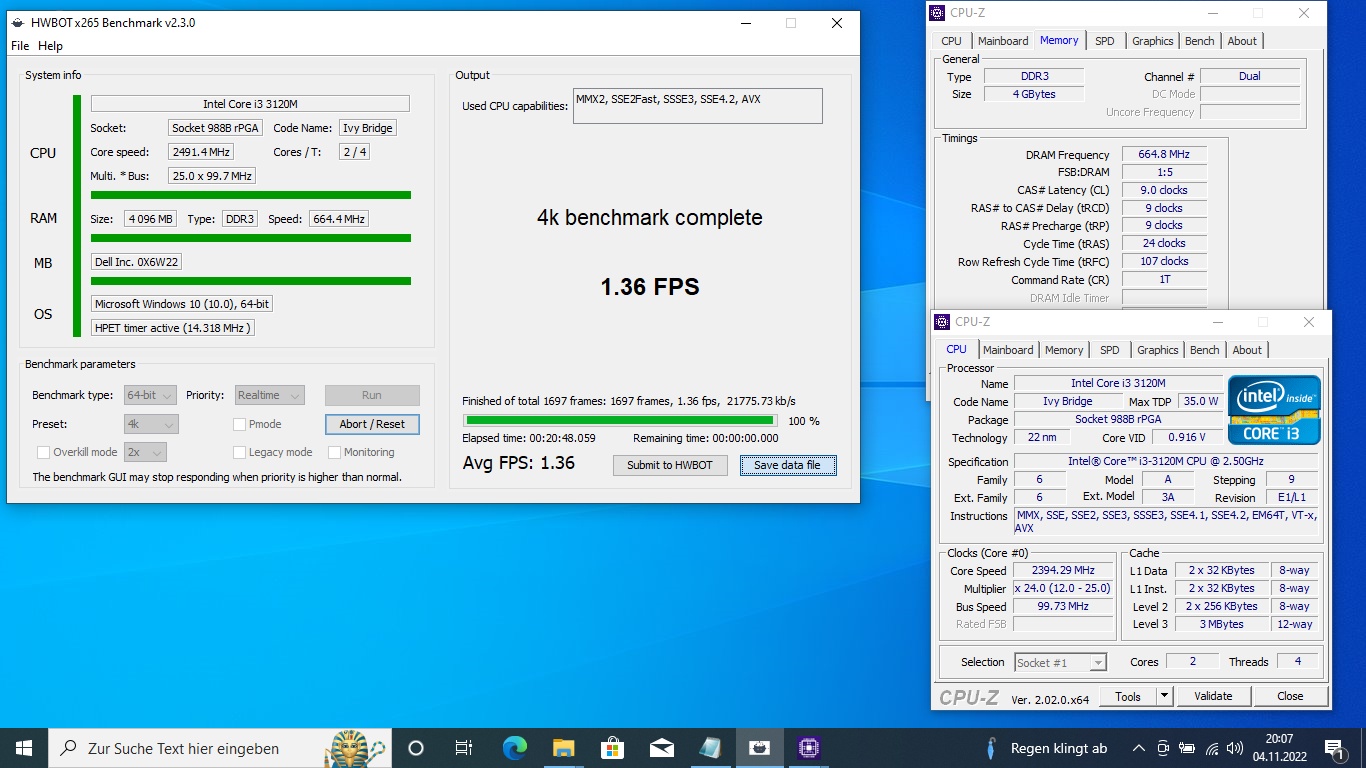
Task: Click the Run button
Action: point(372,395)
